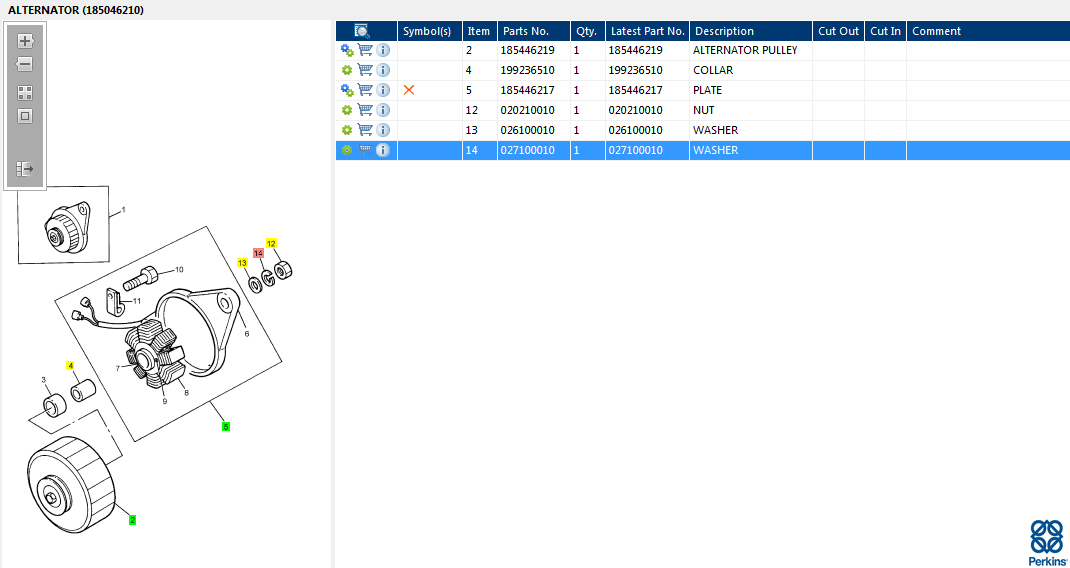1070x568 pixels.
Task: Add PLATE to shopping cart
Action: pos(365,90)
